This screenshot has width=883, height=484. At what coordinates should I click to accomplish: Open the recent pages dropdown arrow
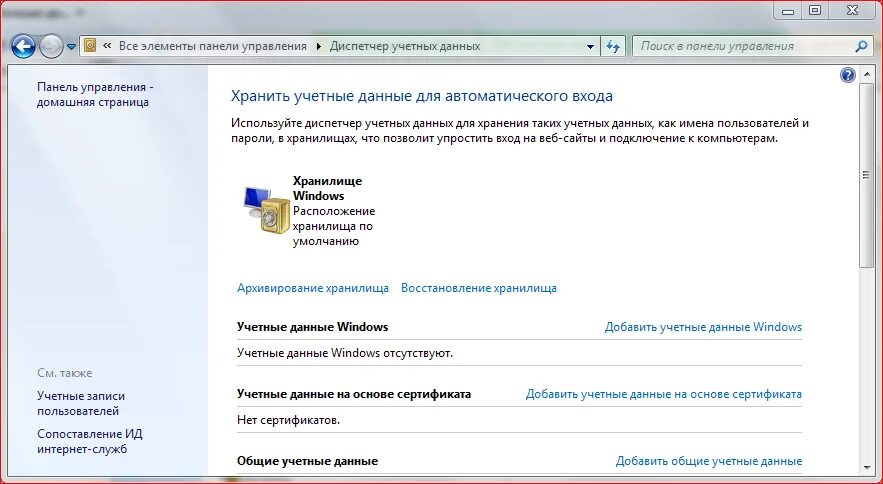click(72, 47)
